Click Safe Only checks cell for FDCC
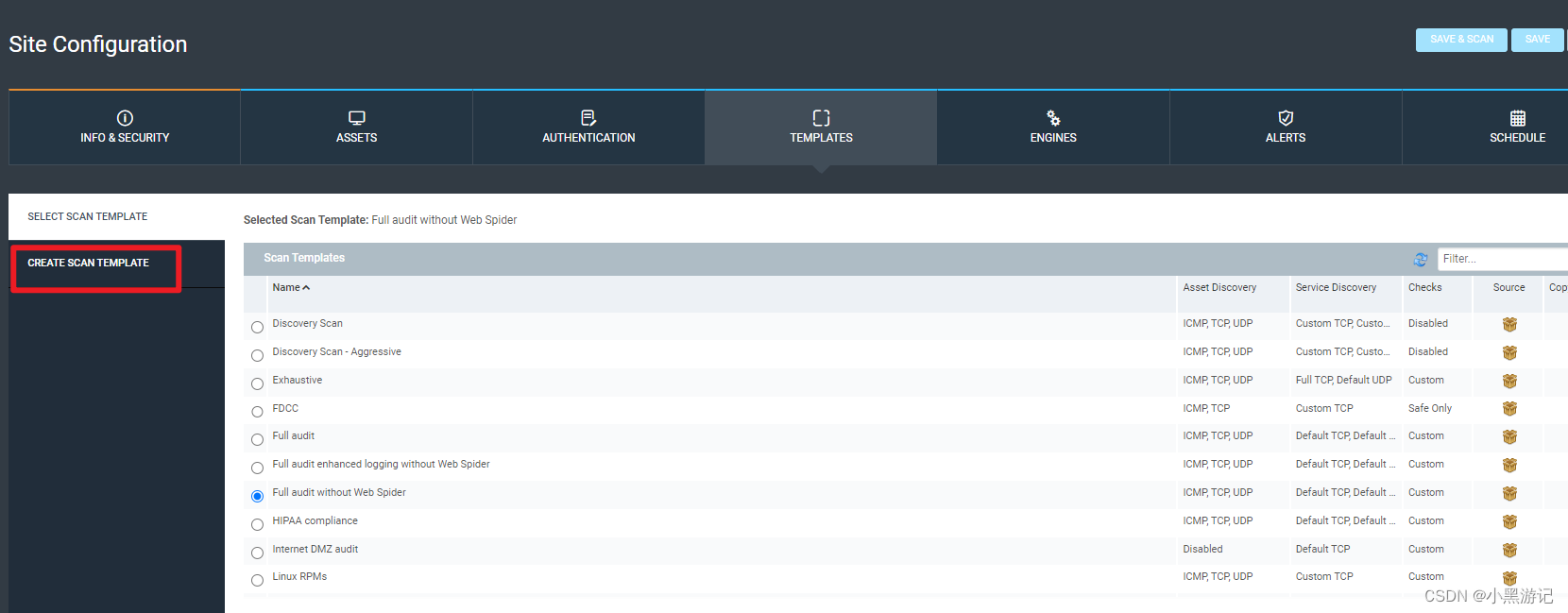1568x613 pixels. click(x=1429, y=409)
